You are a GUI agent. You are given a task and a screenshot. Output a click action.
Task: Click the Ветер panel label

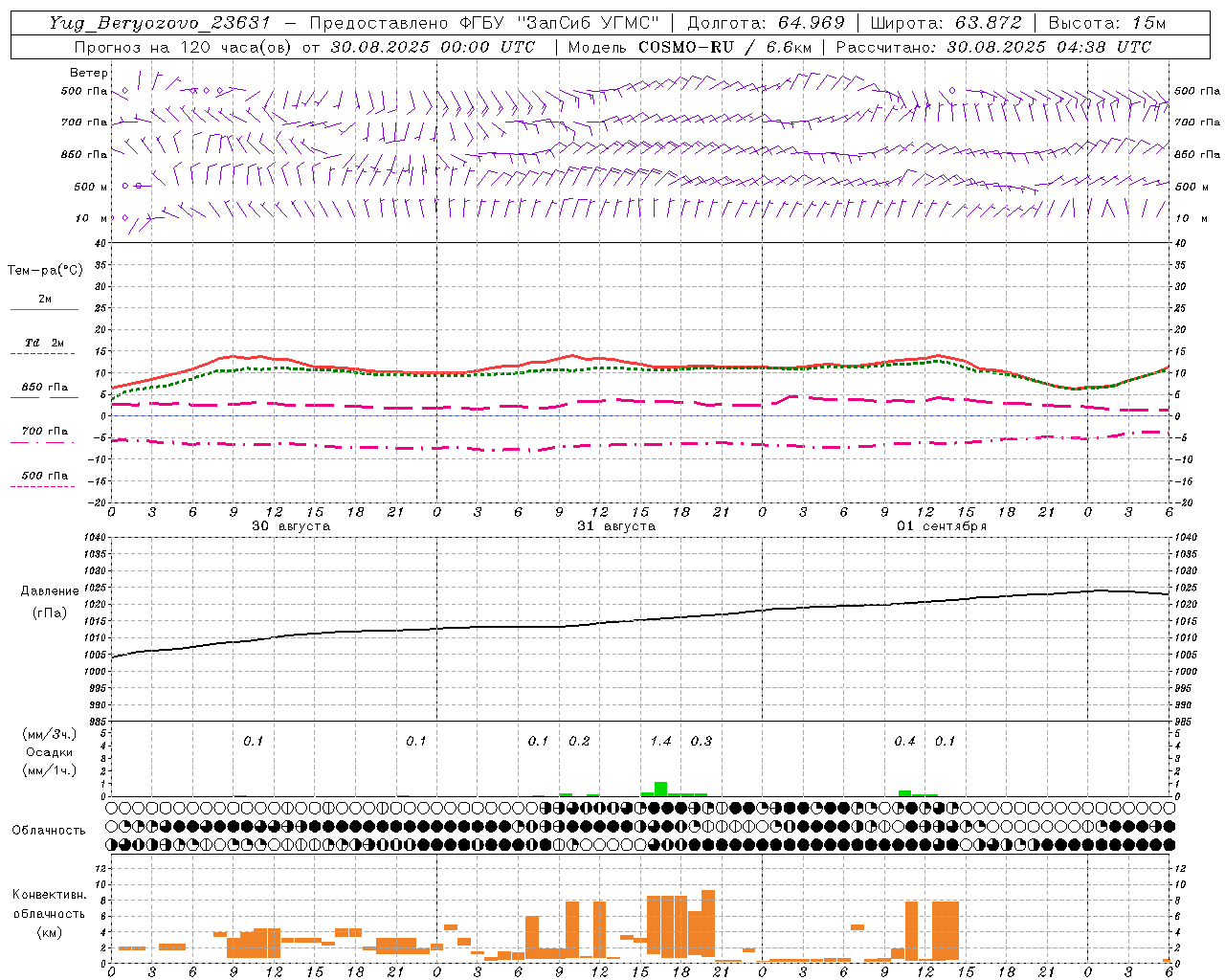pyautogui.click(x=89, y=73)
